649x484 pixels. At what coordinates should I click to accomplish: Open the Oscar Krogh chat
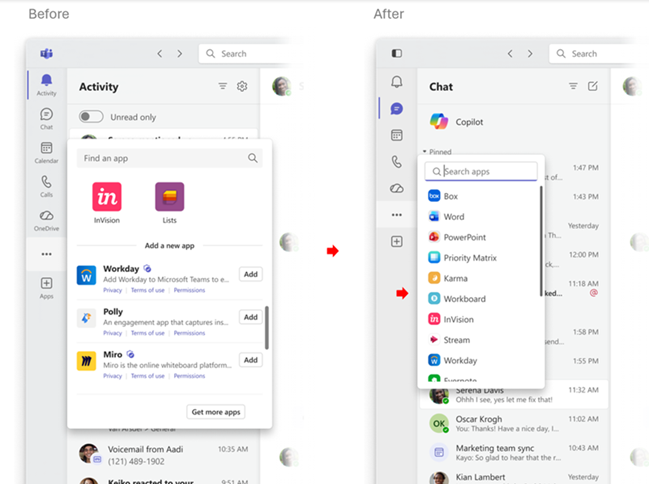(514, 424)
